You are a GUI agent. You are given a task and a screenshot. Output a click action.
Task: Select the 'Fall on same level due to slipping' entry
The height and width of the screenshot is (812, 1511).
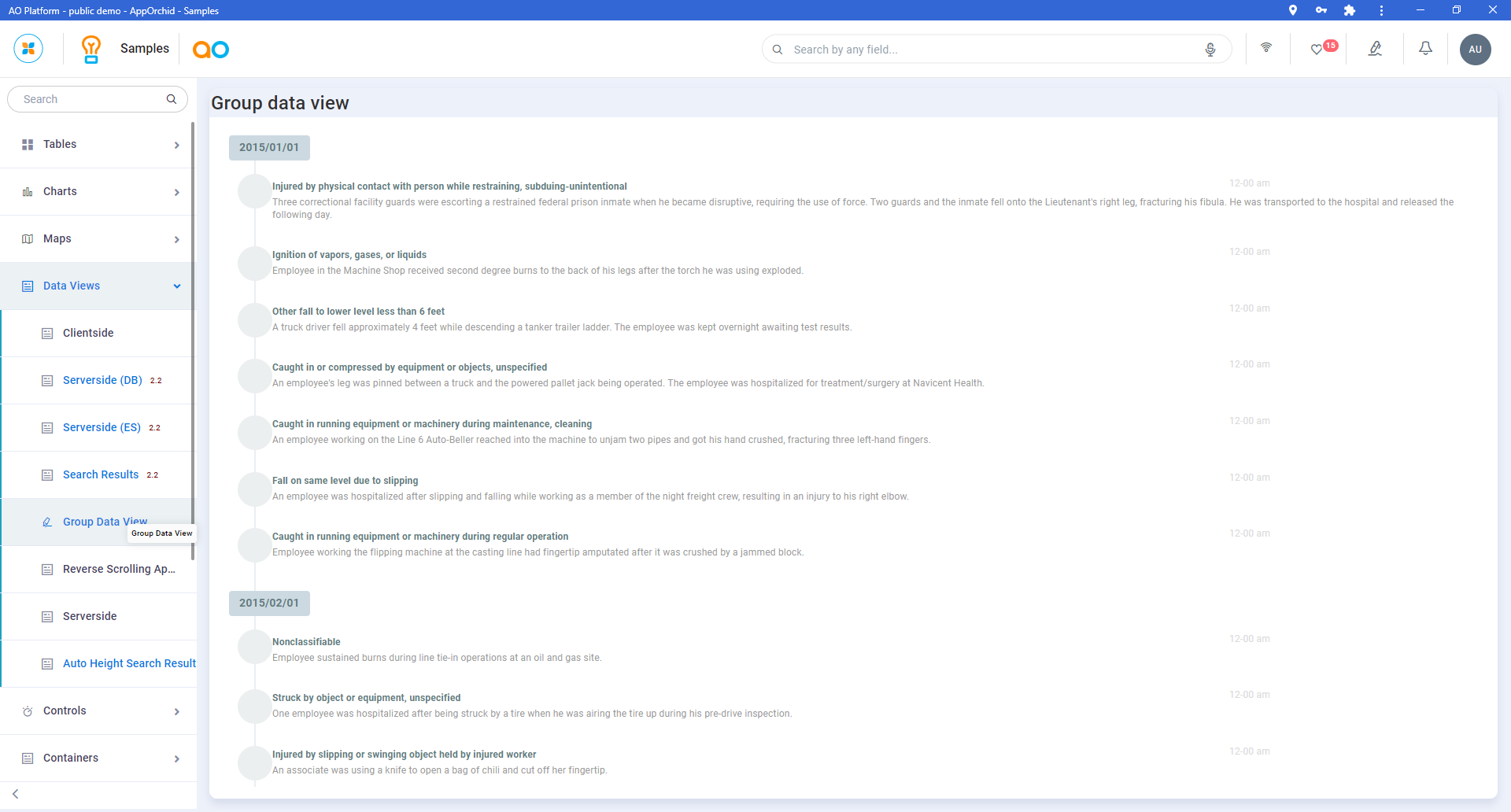(345, 481)
